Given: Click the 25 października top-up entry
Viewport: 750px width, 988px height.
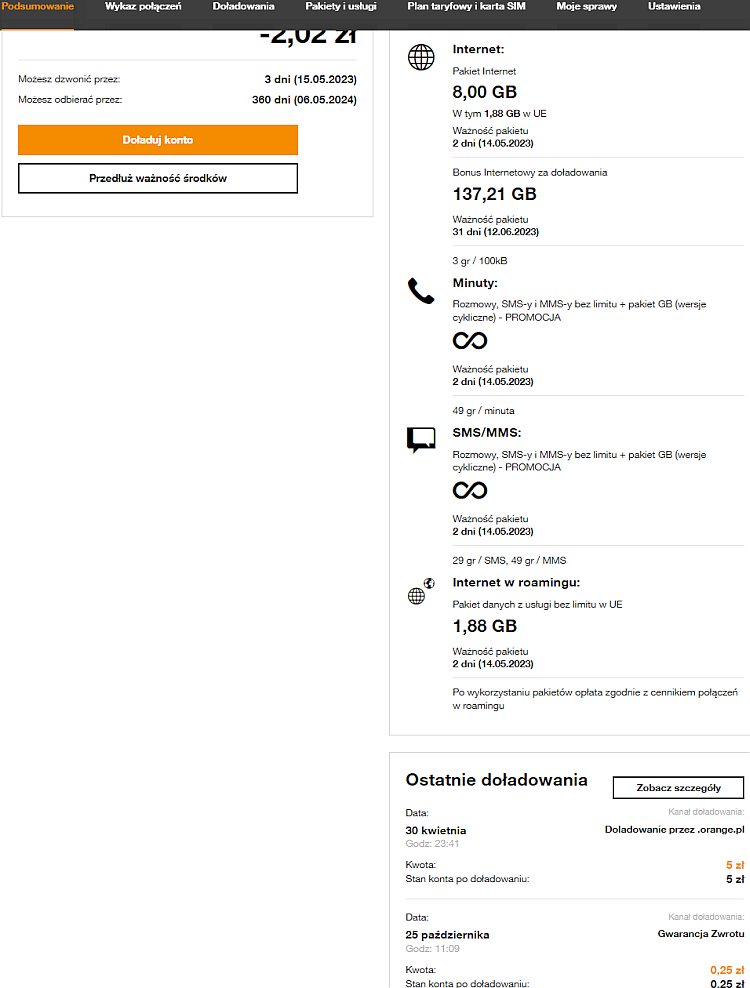Looking at the screenshot, I should (x=448, y=935).
